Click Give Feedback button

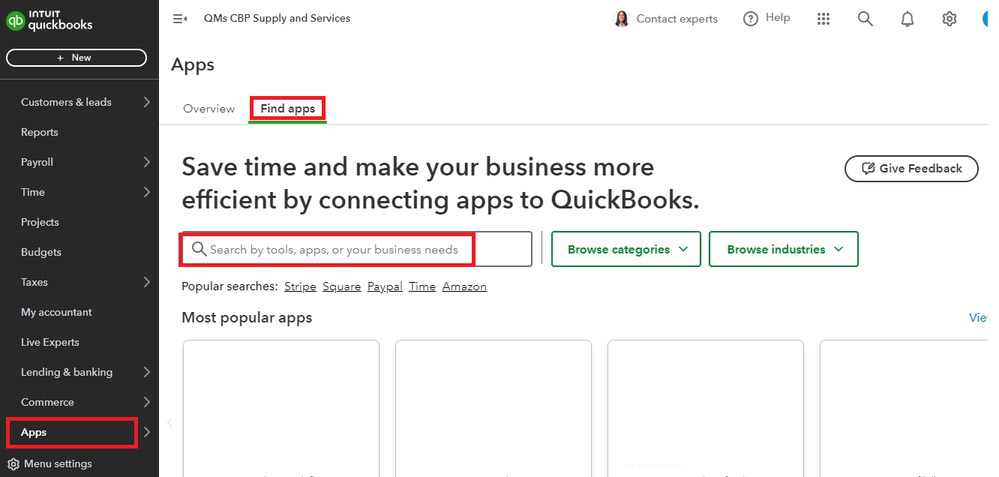point(911,169)
